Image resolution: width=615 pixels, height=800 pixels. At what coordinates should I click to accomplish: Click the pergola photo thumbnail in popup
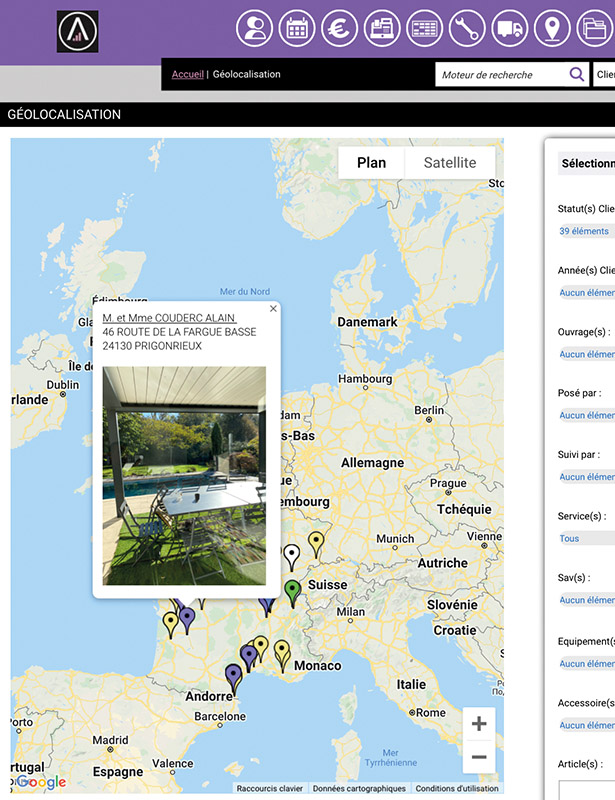pos(184,475)
